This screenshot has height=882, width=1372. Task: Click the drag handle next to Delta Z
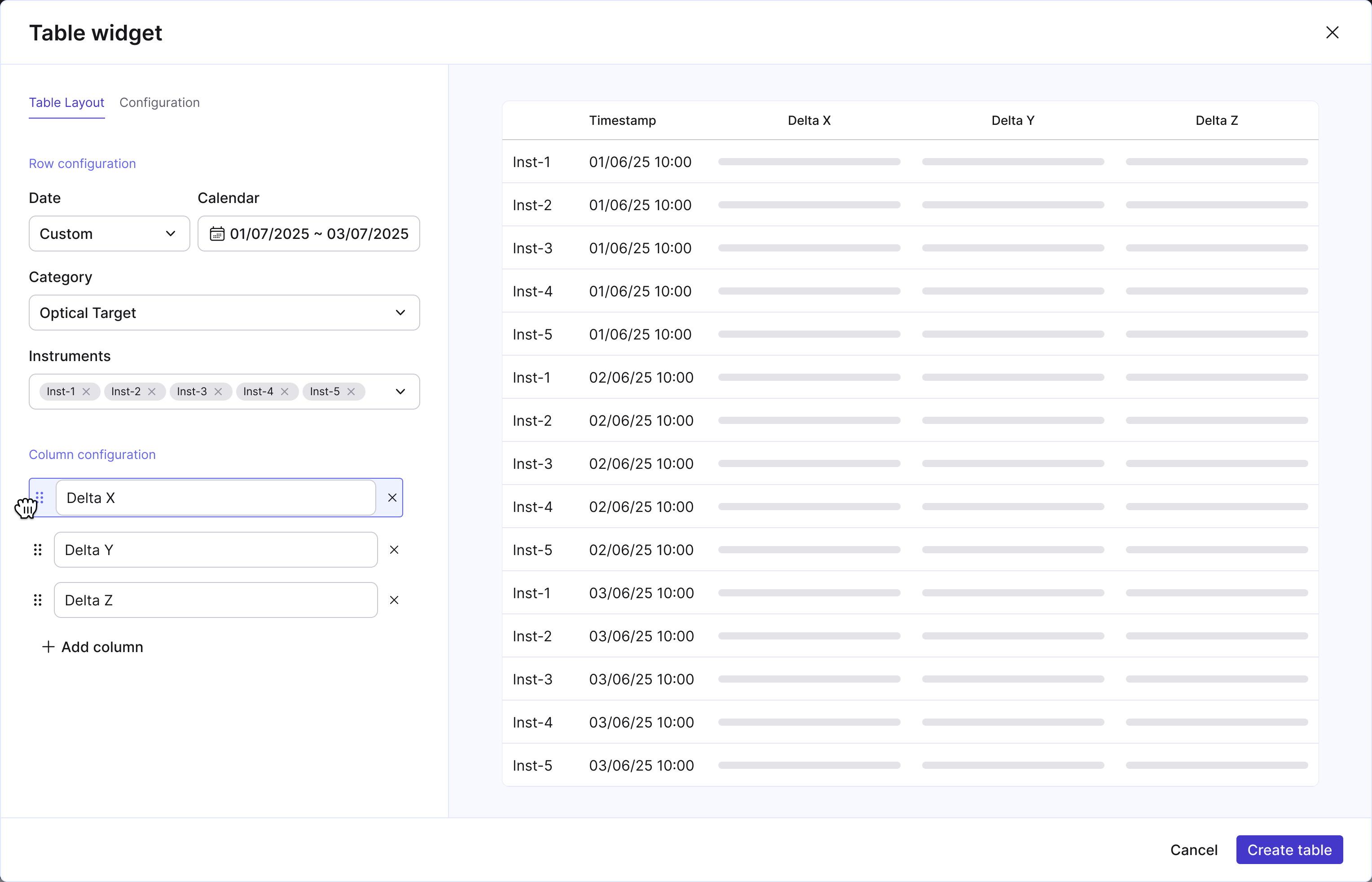[38, 600]
